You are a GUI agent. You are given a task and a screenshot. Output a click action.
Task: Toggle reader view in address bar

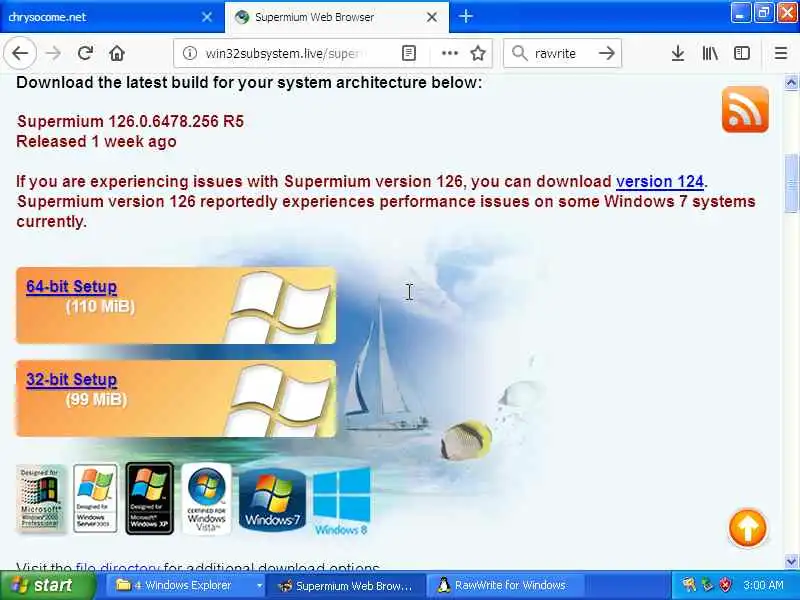point(409,53)
